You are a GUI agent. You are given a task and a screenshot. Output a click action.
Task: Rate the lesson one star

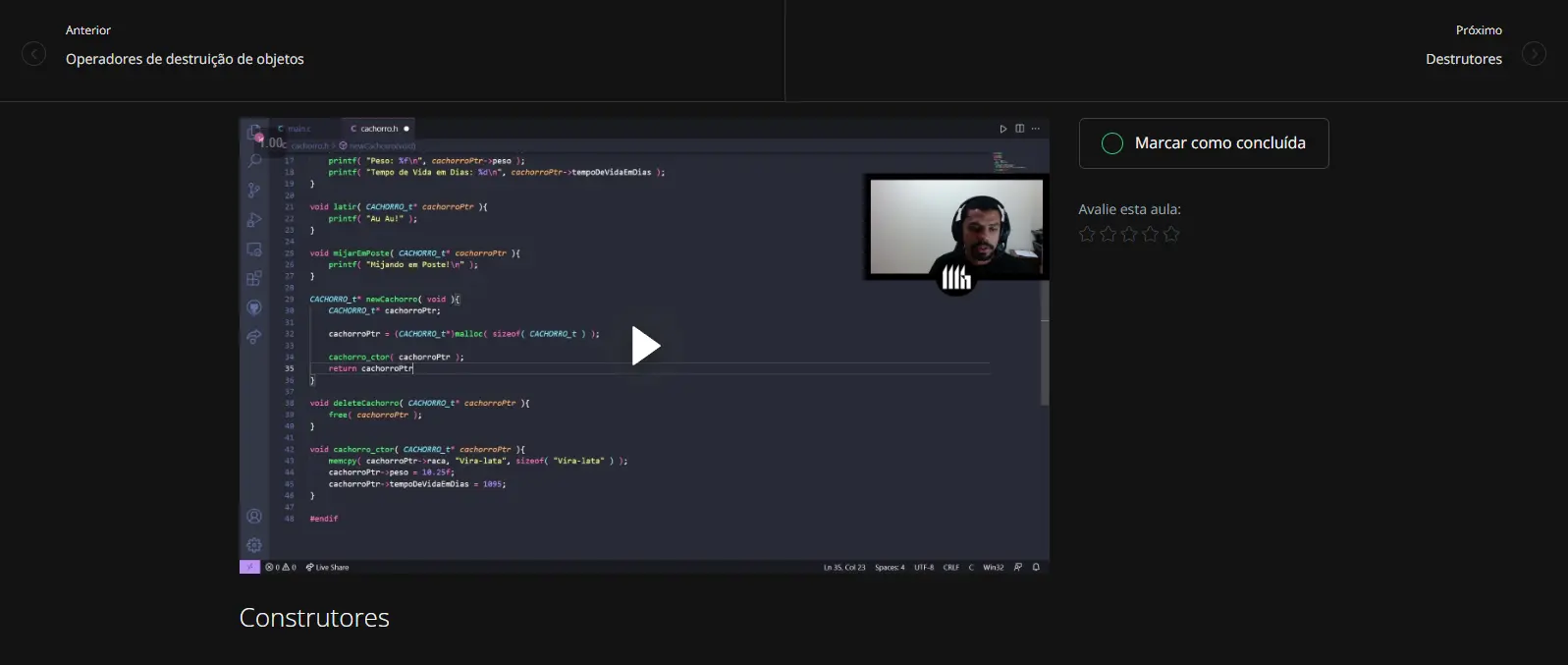point(1087,234)
